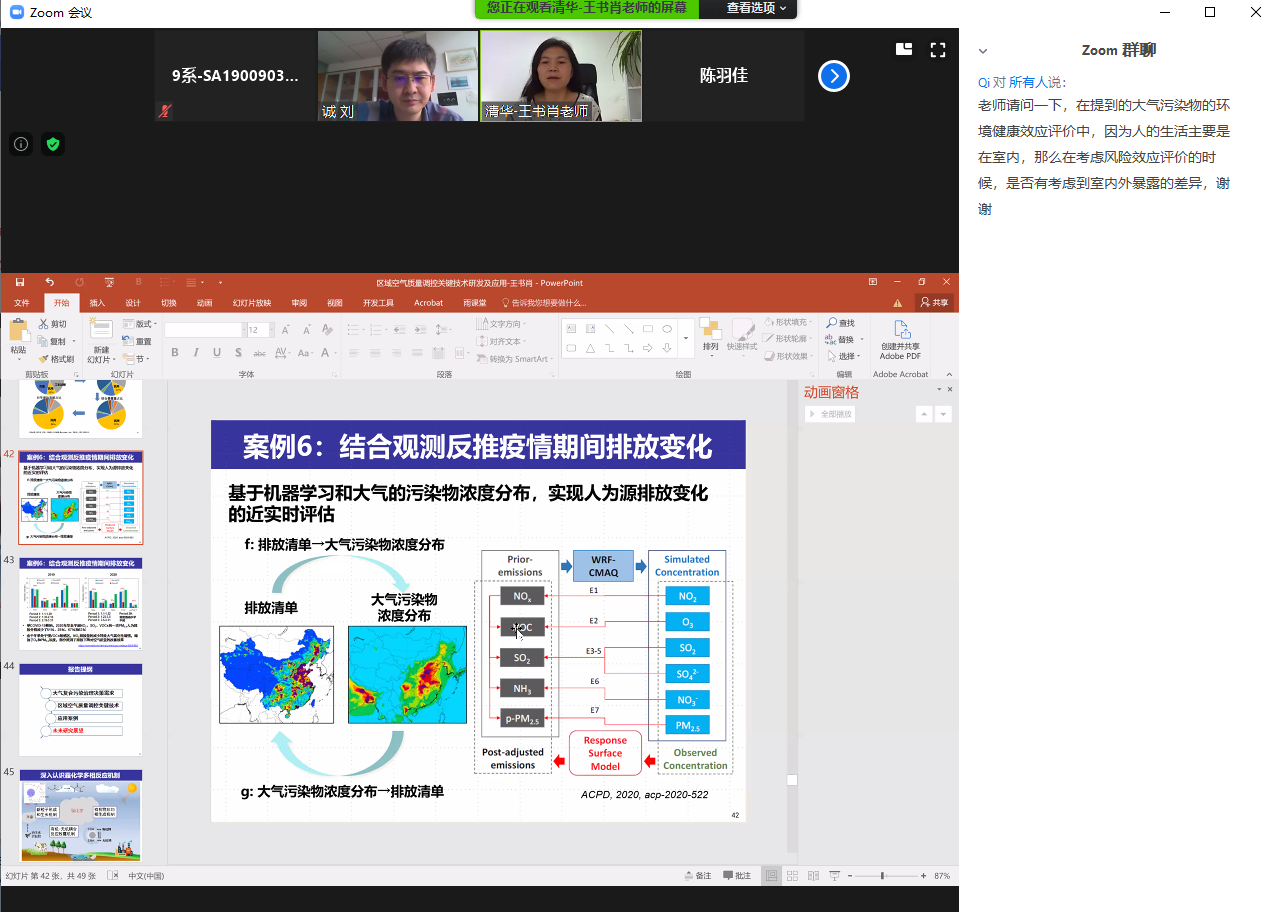Open the 幻灯片放映 ribbon tab
1276x912 pixels.
coord(251,303)
